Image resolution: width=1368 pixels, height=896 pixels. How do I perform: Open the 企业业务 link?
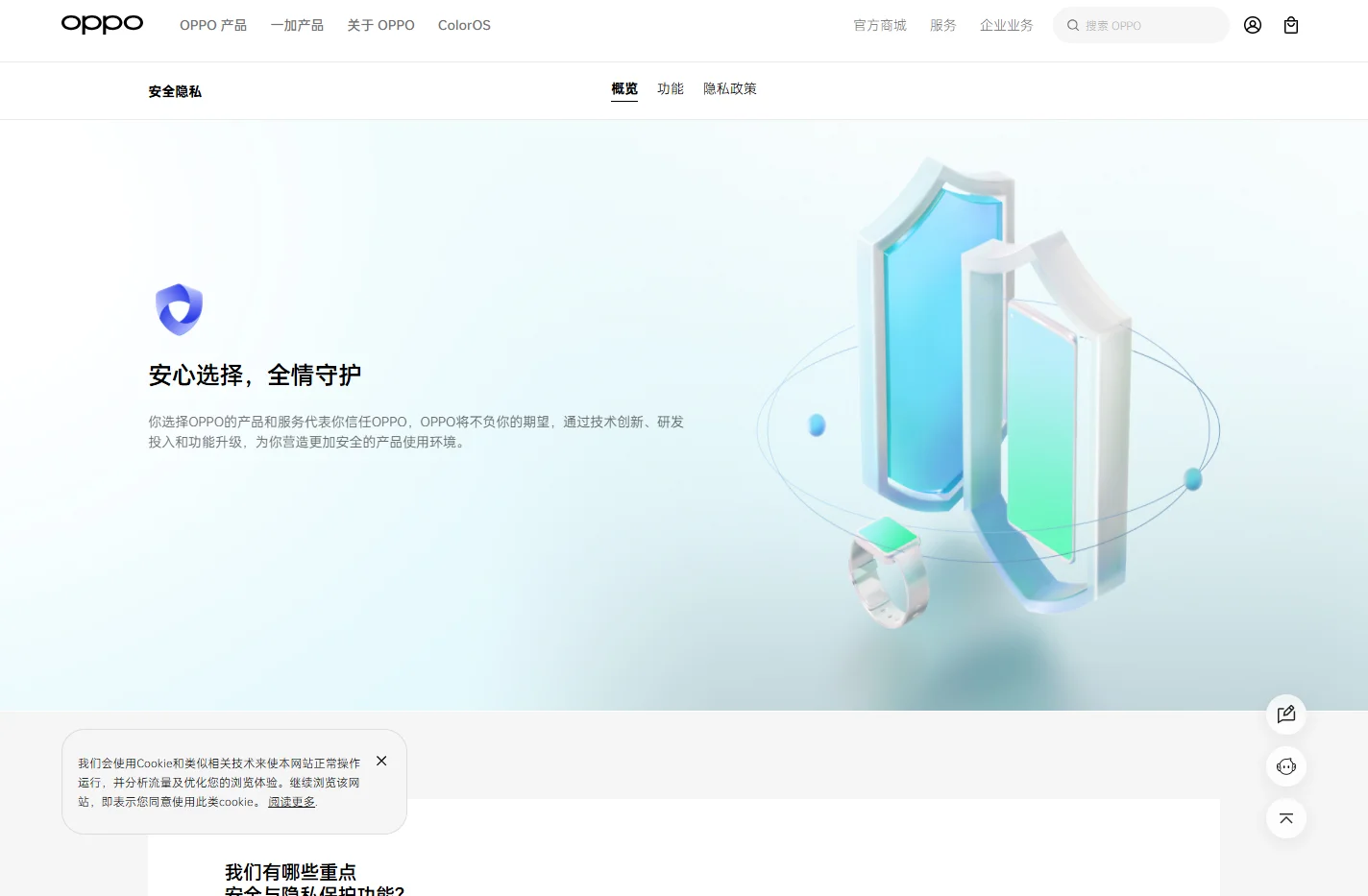1007,25
